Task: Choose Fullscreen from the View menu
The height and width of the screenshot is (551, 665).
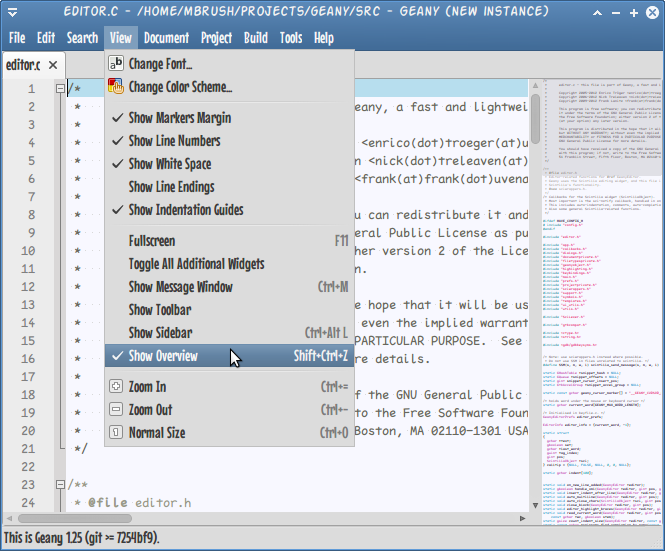Action: 229,241
